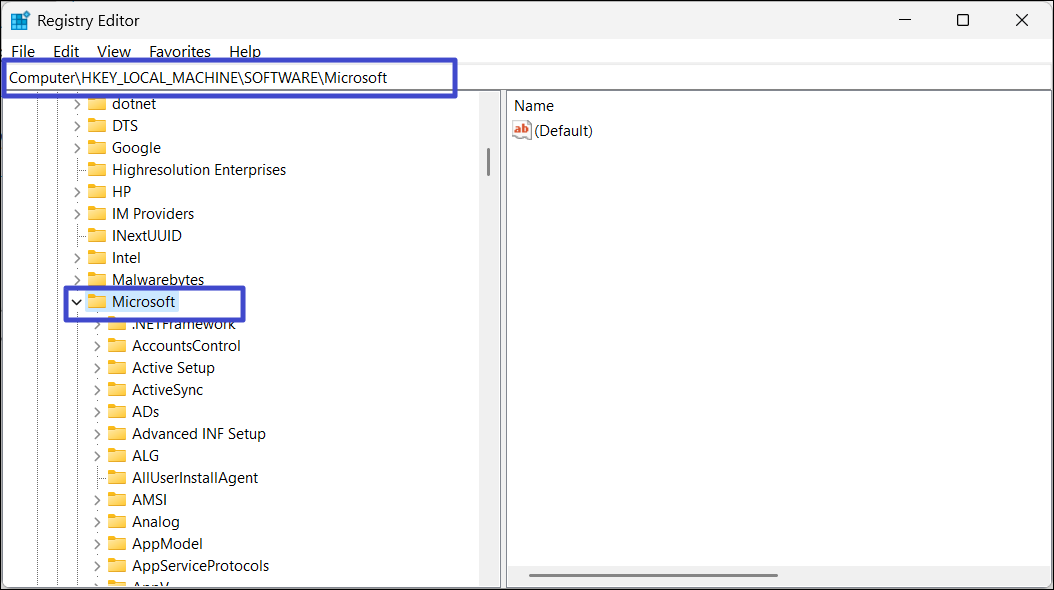Expand the ActiveSync subkey
This screenshot has width=1054, height=590.
(97, 390)
